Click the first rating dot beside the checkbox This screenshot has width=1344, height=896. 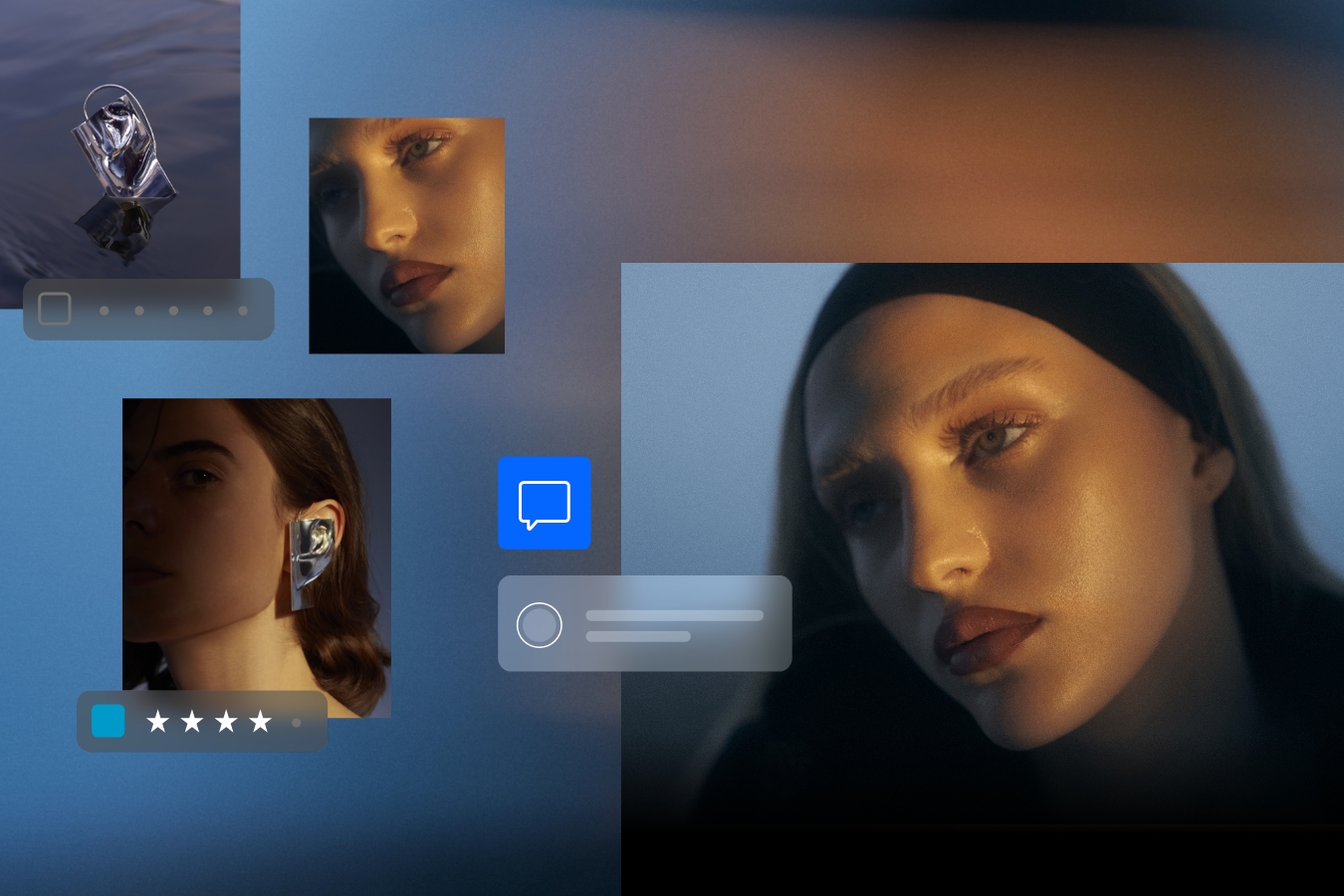click(105, 311)
